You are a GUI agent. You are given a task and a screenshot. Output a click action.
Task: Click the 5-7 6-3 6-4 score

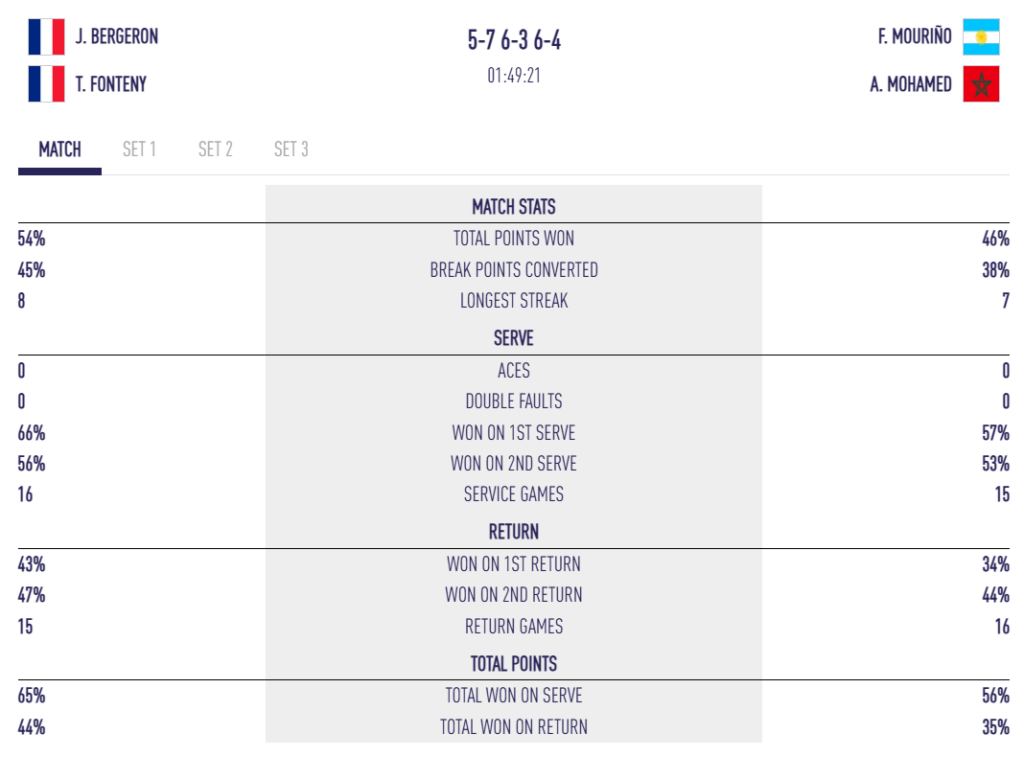[514, 41]
